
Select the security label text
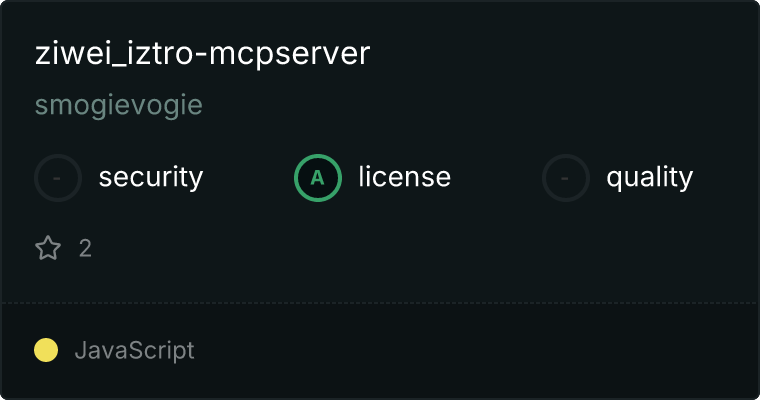click(x=151, y=177)
